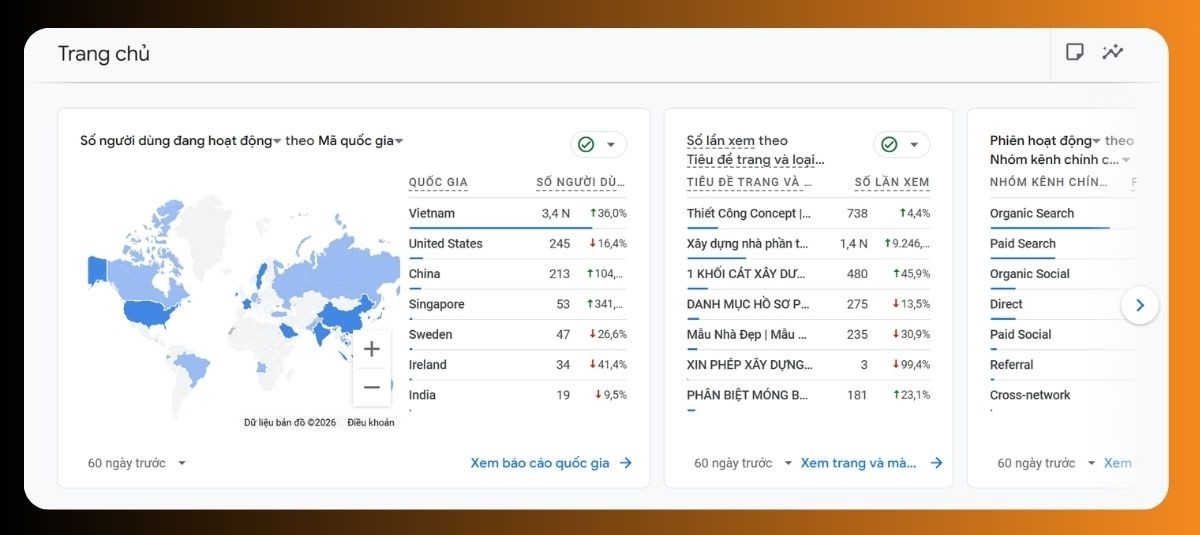Select the Vietnam country row
The image size is (1200, 535).
pos(432,213)
